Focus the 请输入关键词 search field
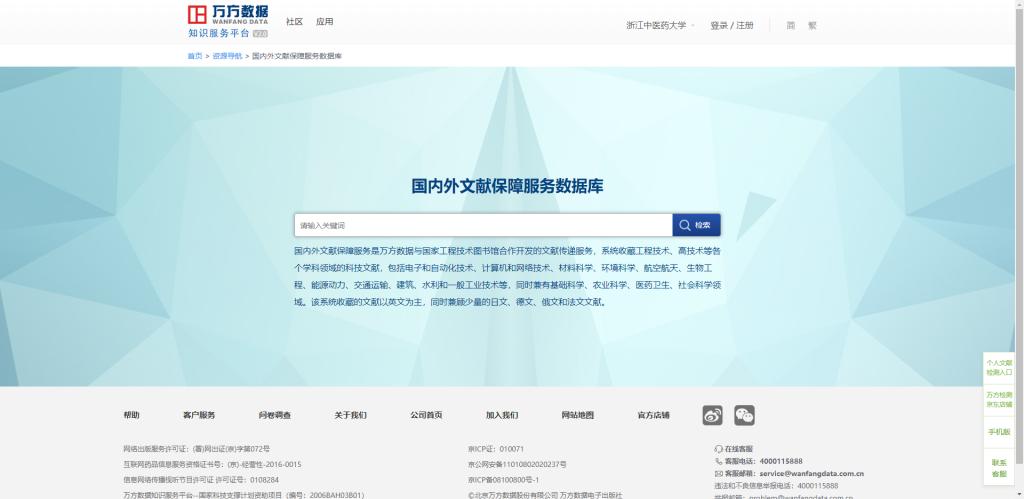Viewport: 1024px width, 499px height. click(x=483, y=225)
